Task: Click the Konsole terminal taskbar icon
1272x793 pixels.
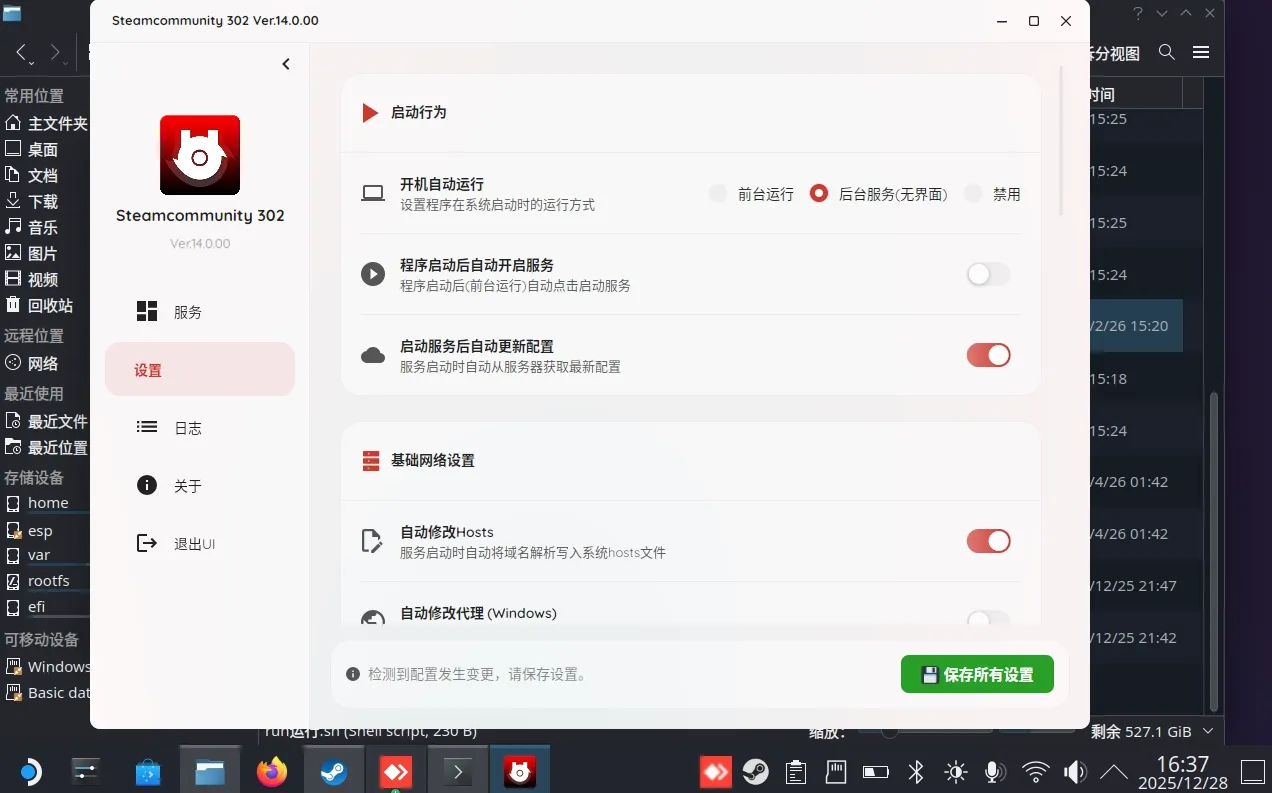Action: tap(457, 771)
